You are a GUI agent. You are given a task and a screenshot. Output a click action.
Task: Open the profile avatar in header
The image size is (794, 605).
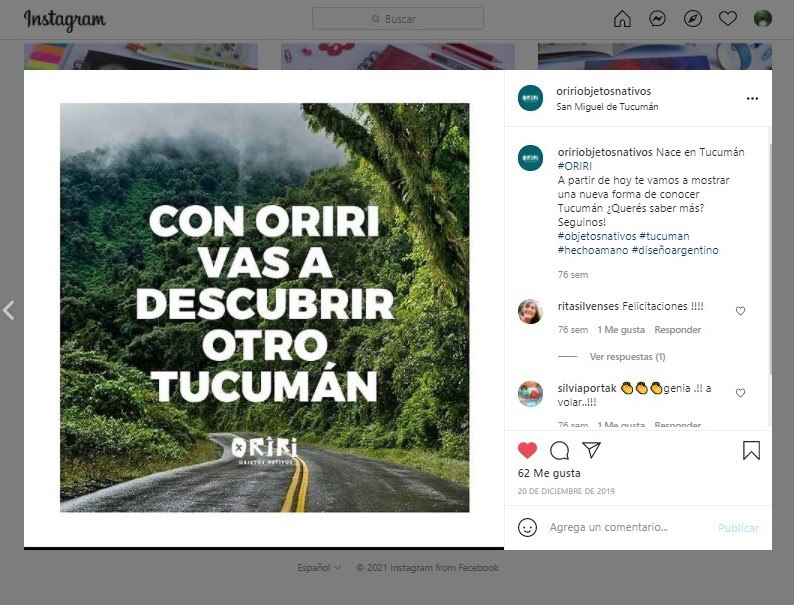point(763,19)
